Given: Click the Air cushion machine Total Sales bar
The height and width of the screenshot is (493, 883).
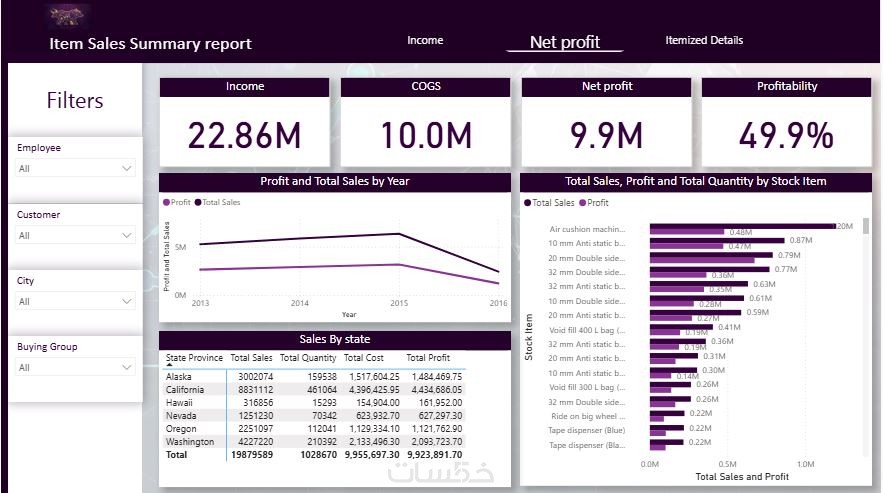Looking at the screenshot, I should pos(743,226).
